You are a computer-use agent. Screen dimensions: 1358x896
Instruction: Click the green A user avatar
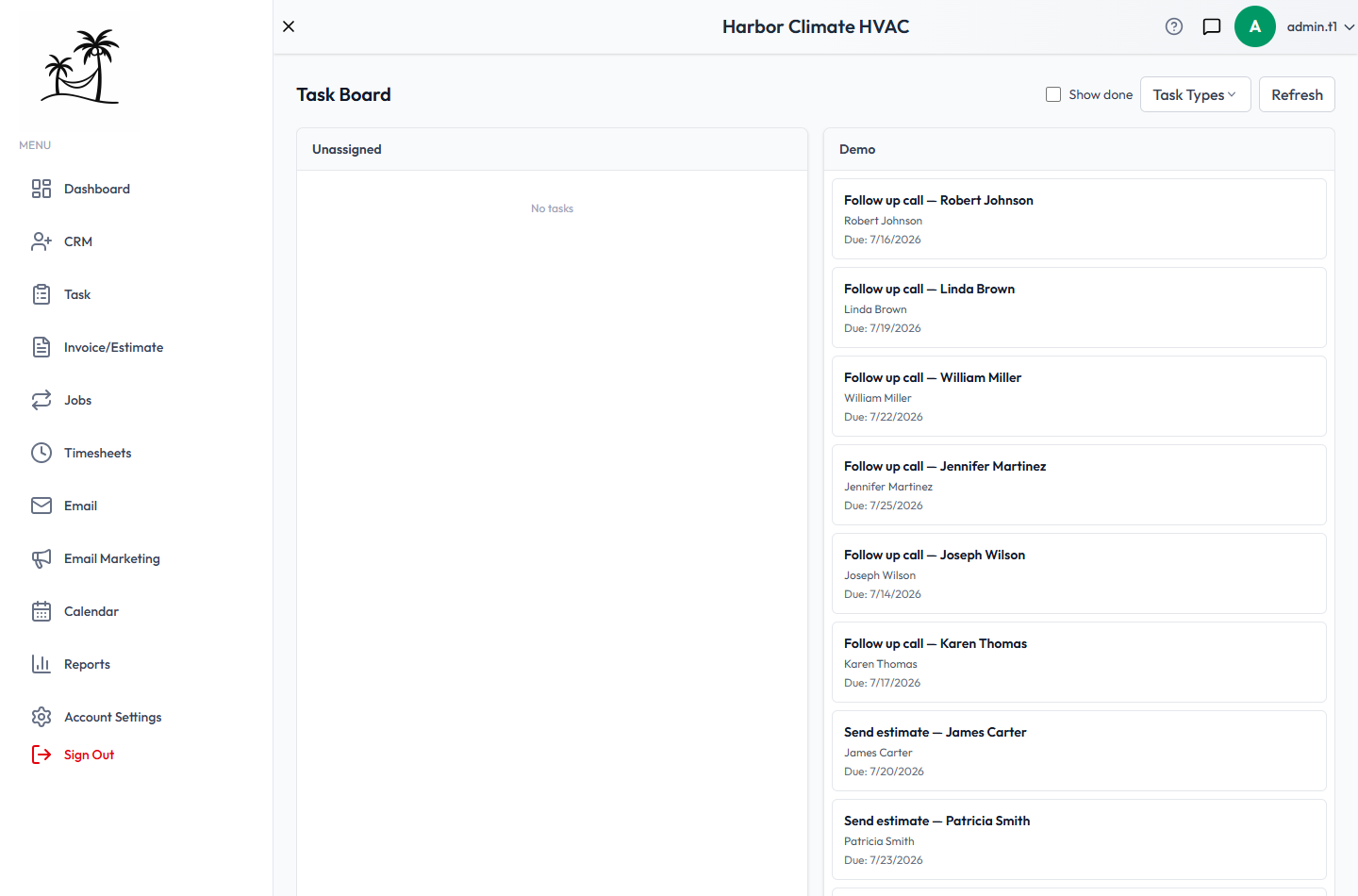1255,26
